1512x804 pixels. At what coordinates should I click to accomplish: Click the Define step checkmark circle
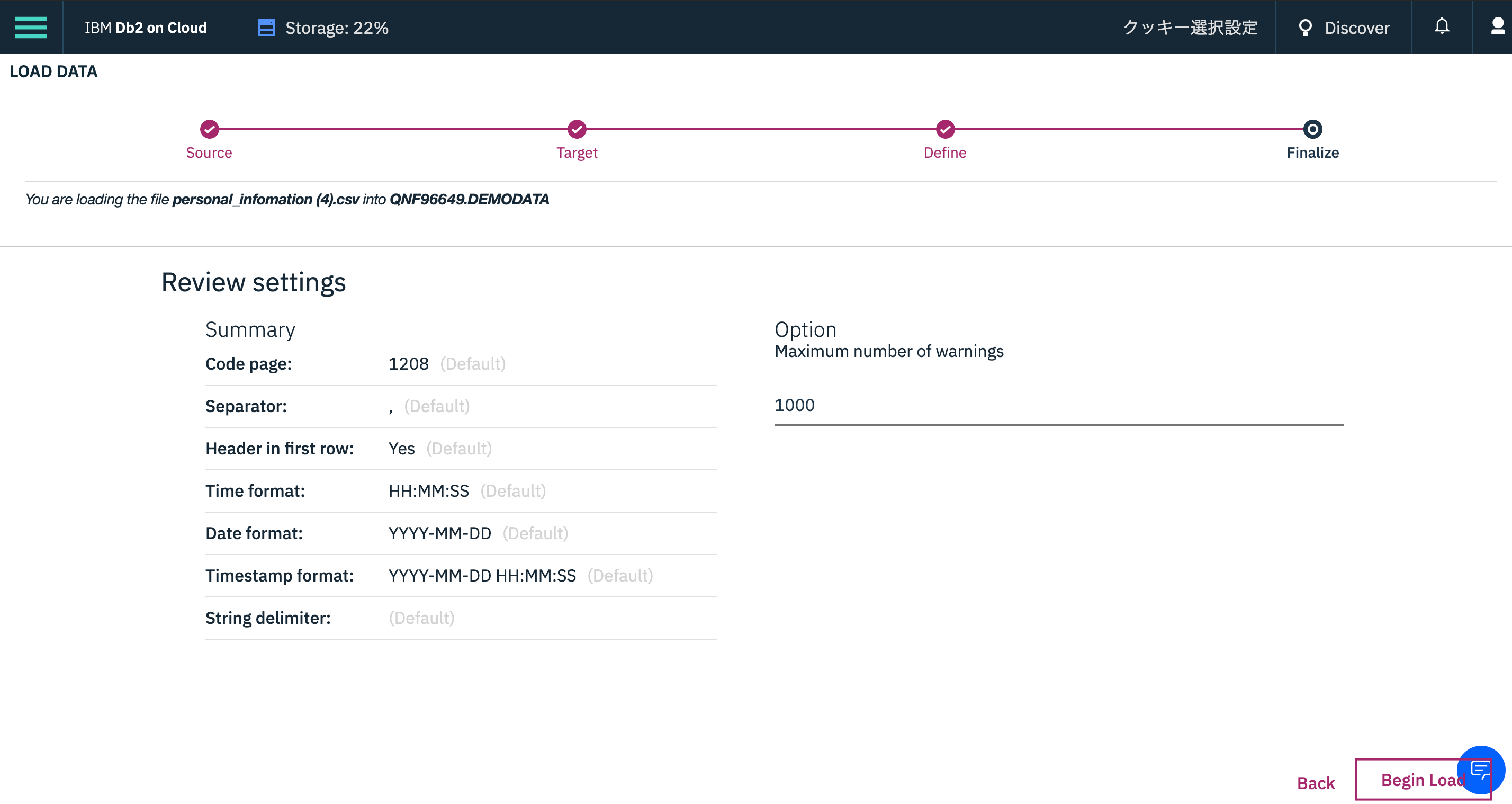pyautogui.click(x=945, y=129)
